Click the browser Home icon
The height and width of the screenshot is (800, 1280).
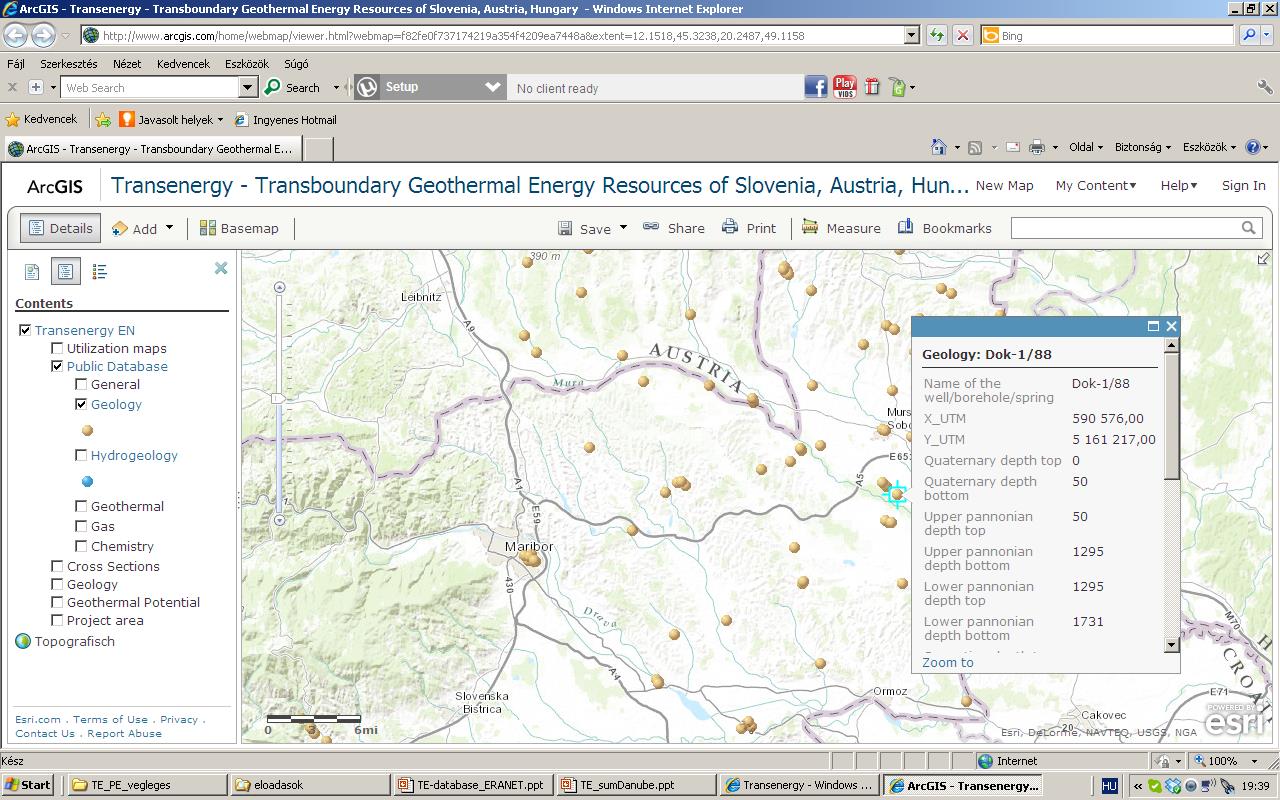[x=938, y=147]
